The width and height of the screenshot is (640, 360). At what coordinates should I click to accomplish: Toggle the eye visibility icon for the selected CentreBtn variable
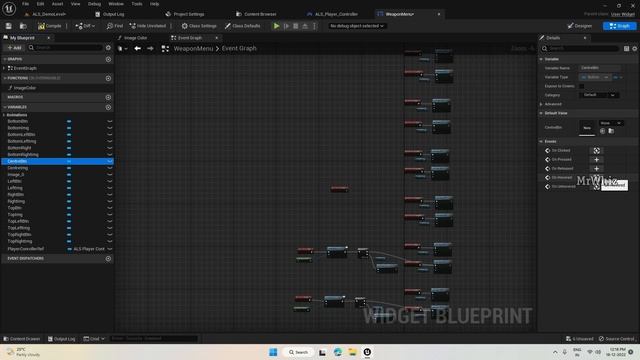click(109, 161)
